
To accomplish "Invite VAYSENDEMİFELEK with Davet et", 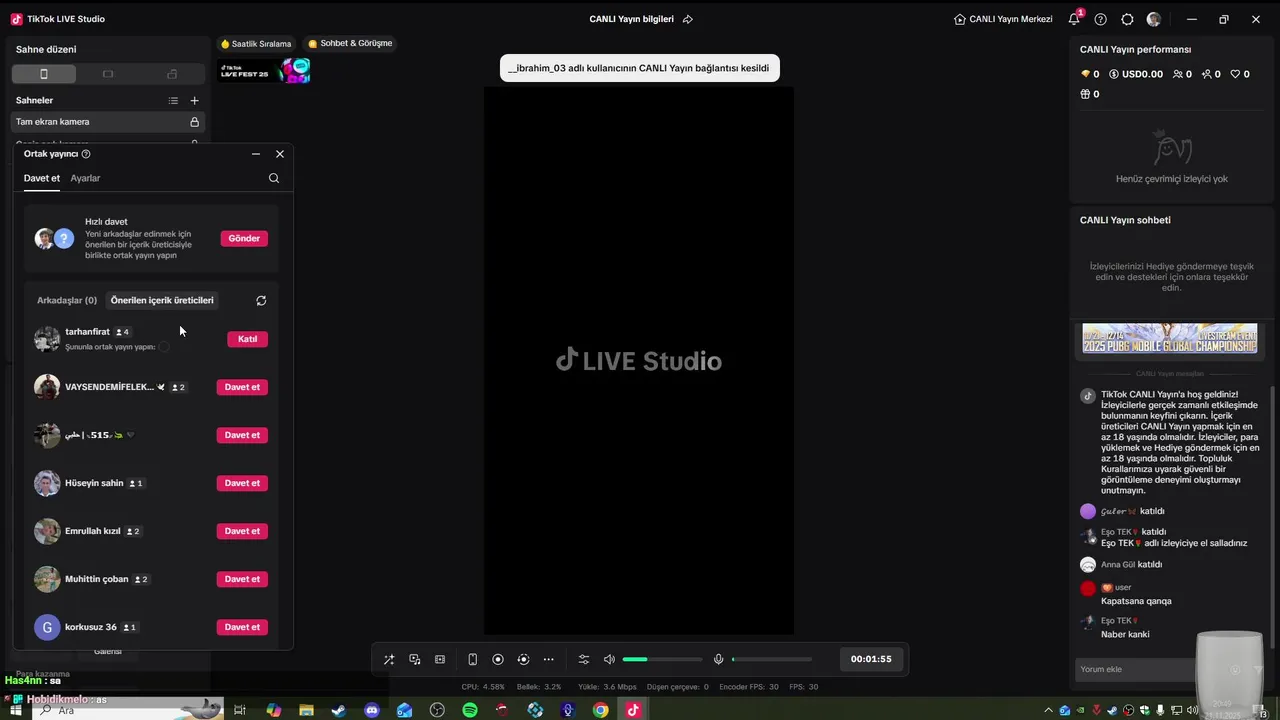I will (x=242, y=387).
